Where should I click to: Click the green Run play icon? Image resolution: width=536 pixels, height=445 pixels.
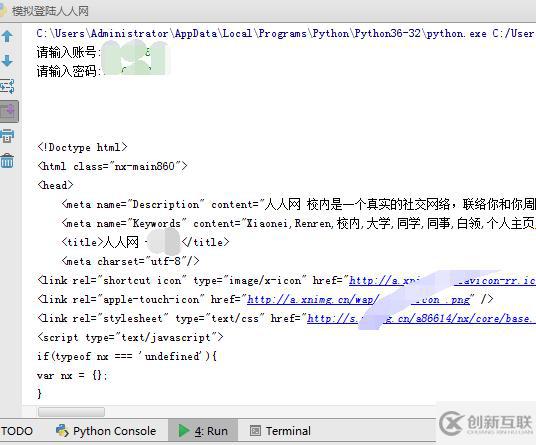[184, 431]
